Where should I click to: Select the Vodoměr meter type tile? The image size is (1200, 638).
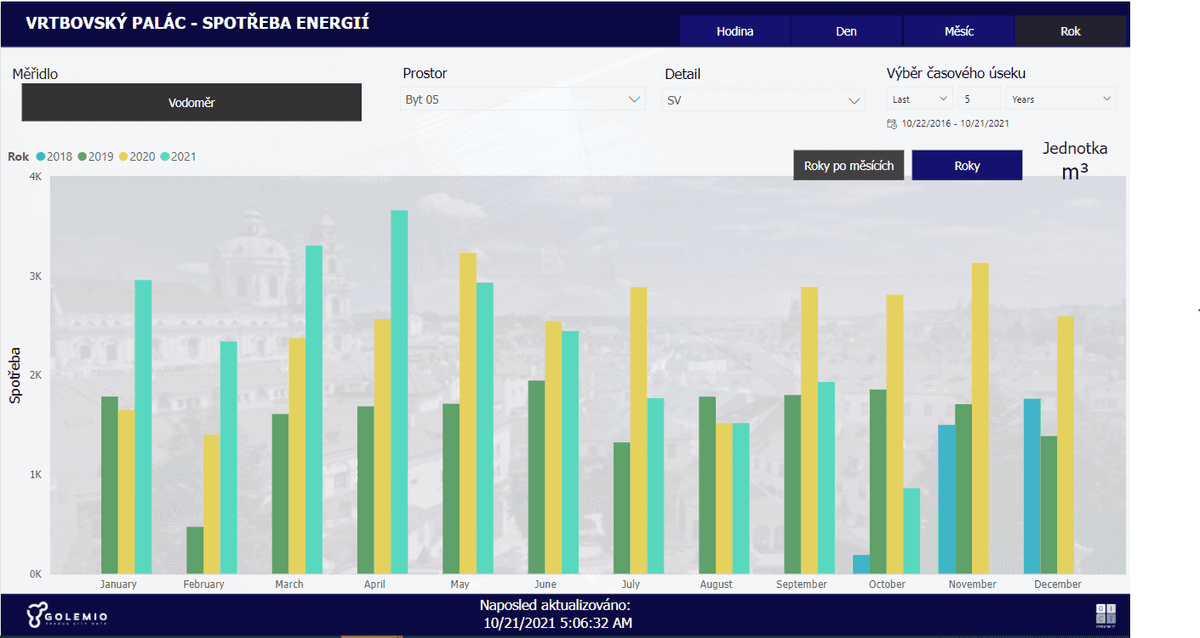coord(191,102)
